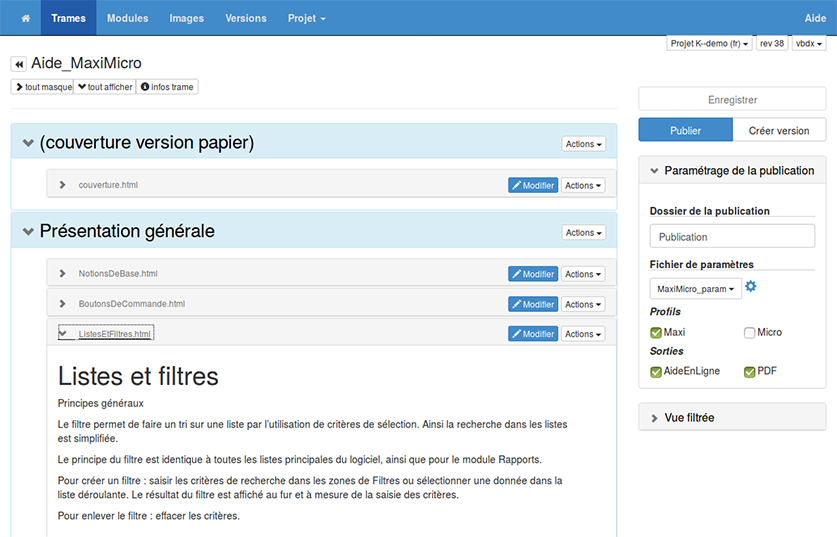Click the Publier button
The image size is (837, 537).
pos(685,130)
